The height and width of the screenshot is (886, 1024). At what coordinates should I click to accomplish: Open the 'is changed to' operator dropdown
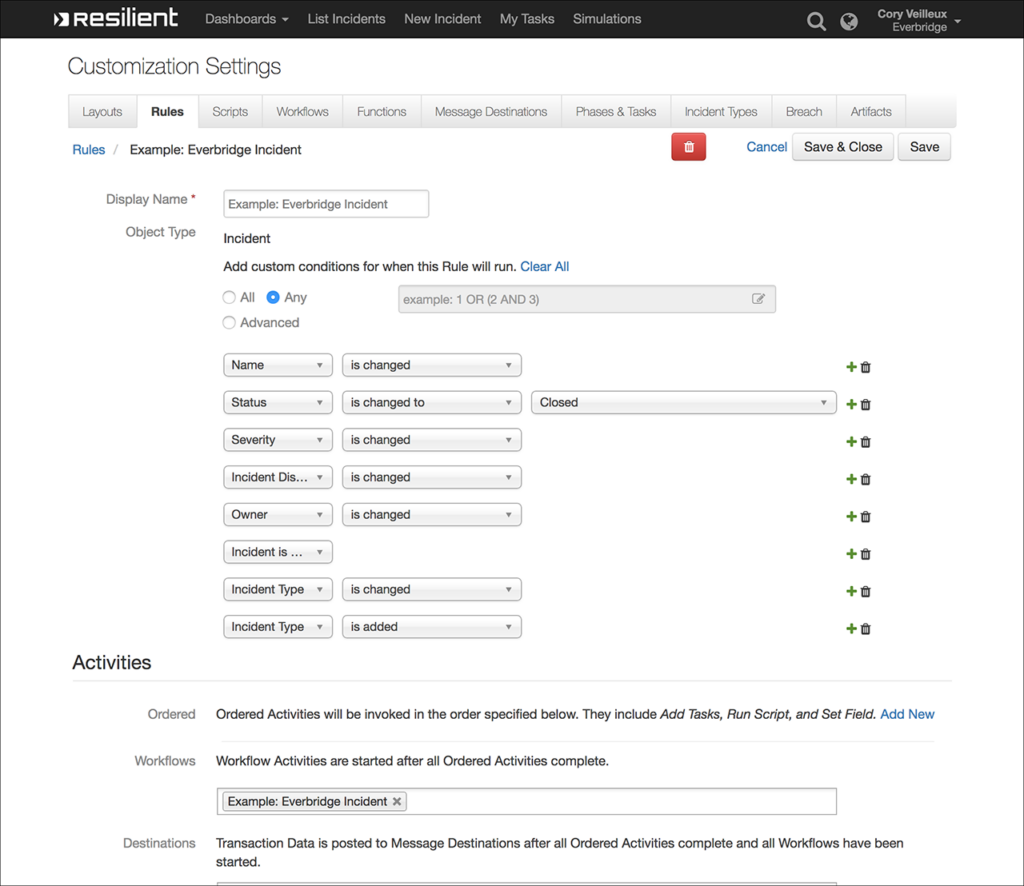[432, 402]
